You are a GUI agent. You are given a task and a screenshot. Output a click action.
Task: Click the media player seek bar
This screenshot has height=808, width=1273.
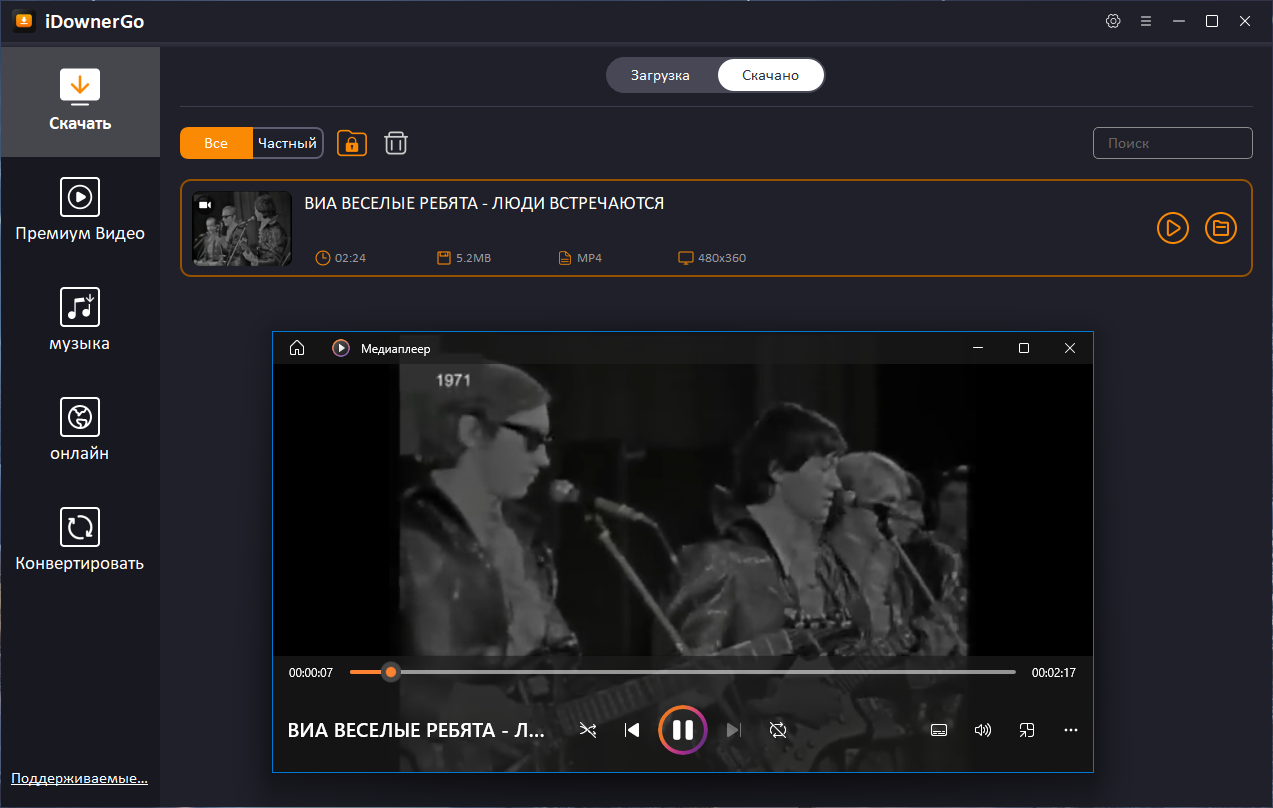(x=700, y=673)
